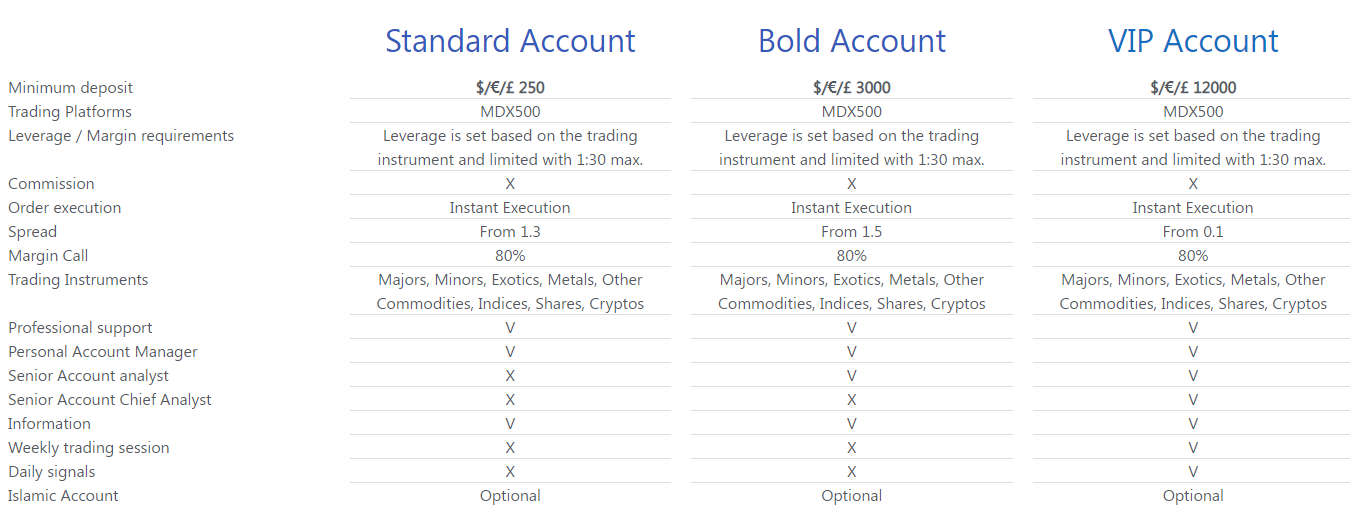Click VIP Account's Instant Execution text
This screenshot has width=1350, height=519.
point(1193,208)
